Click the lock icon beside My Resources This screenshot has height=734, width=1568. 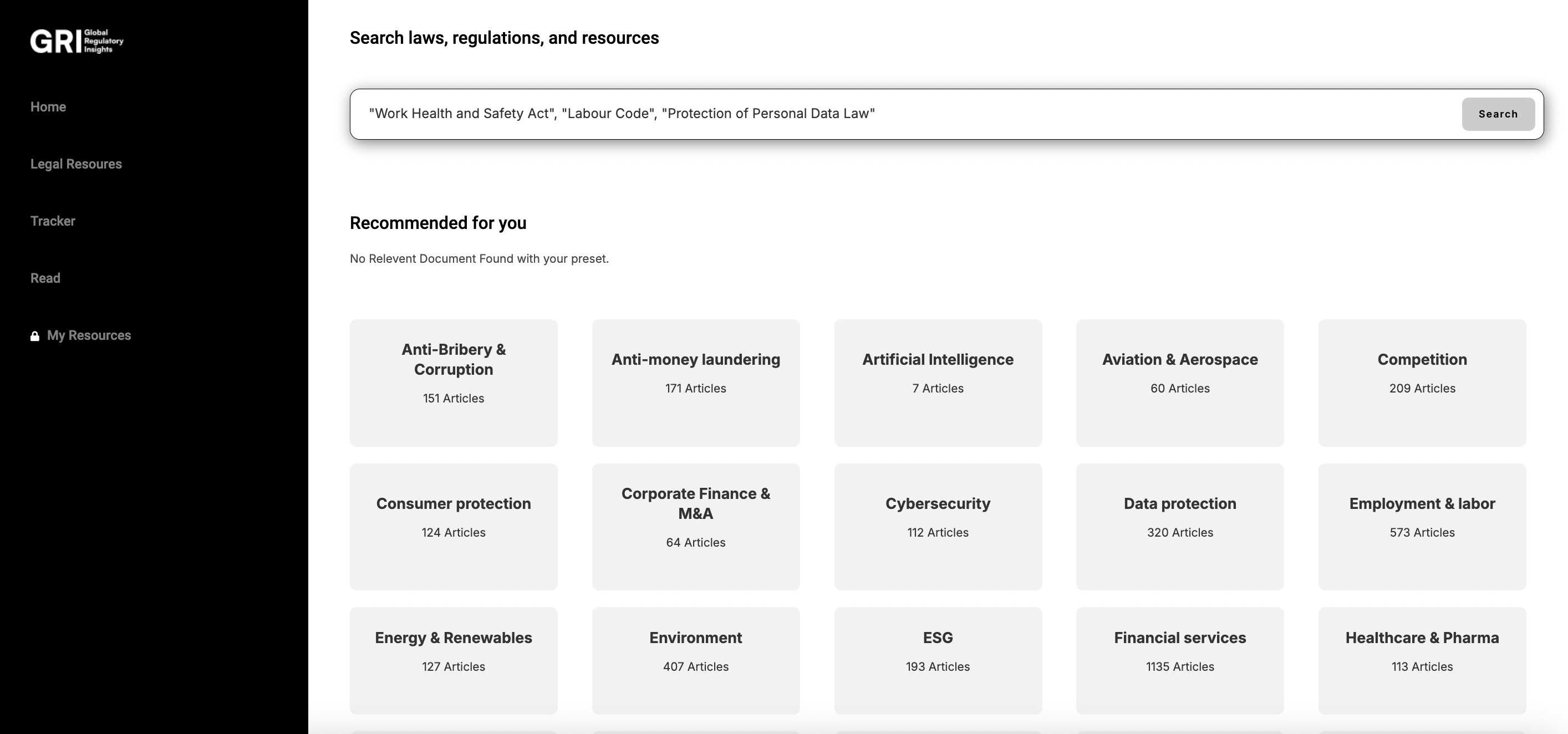[x=35, y=336]
